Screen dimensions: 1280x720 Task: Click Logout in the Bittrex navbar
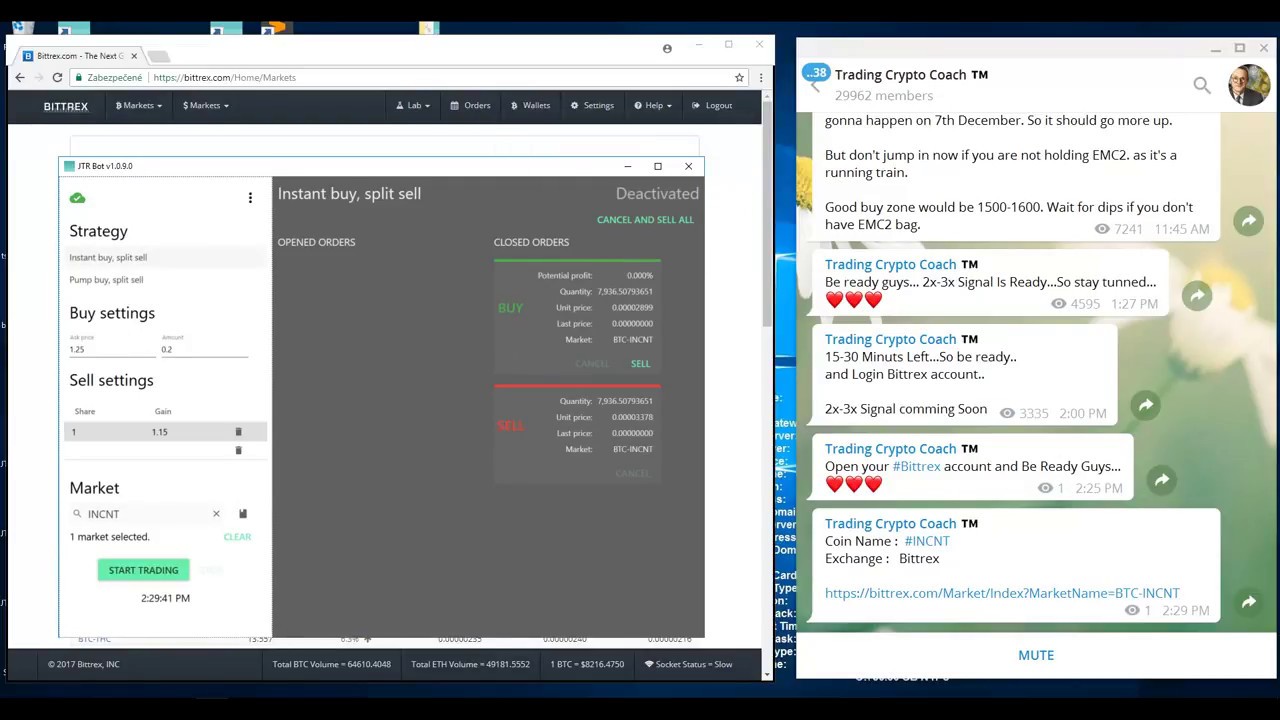(x=712, y=106)
